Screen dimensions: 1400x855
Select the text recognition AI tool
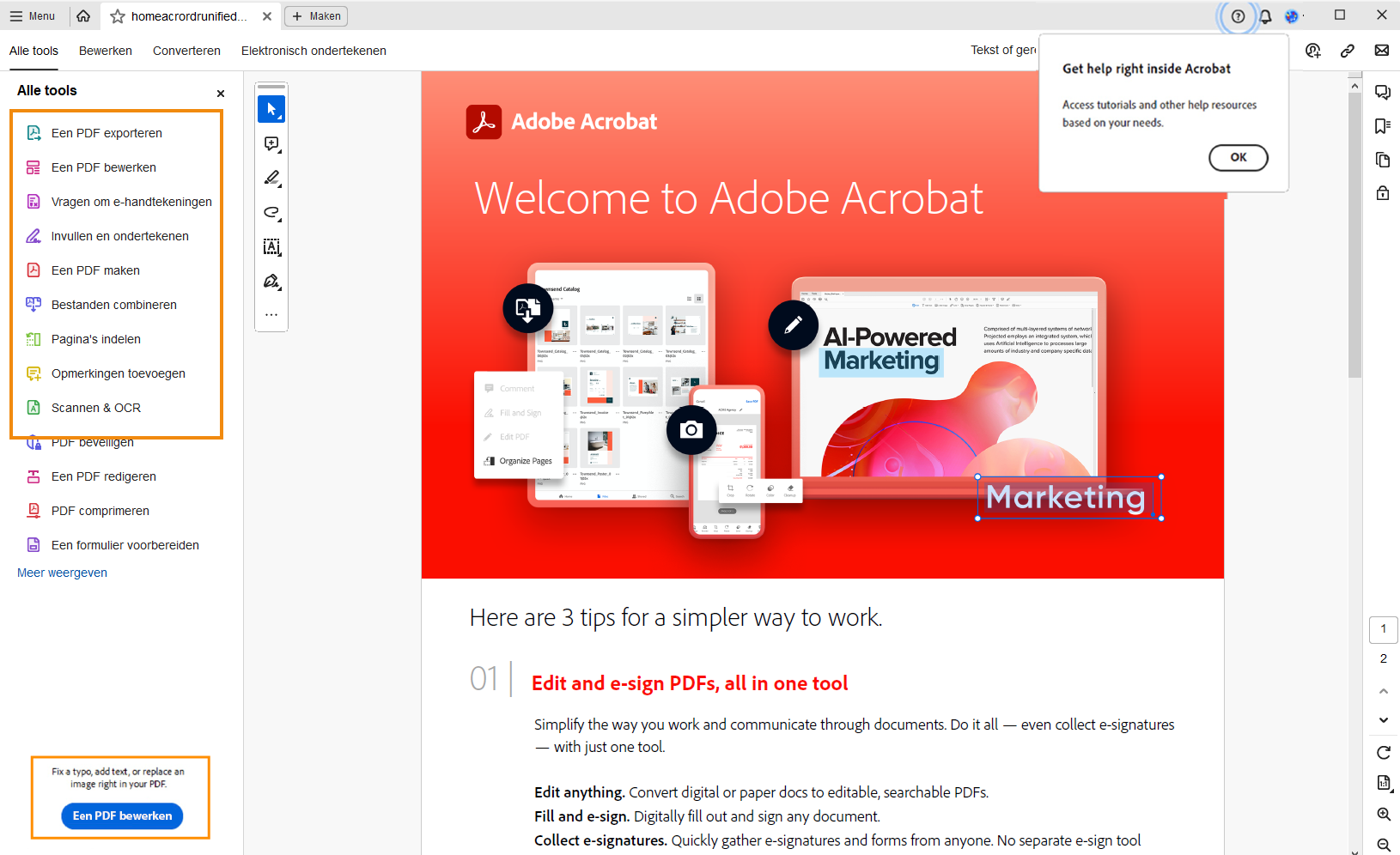pyautogui.click(x=271, y=246)
